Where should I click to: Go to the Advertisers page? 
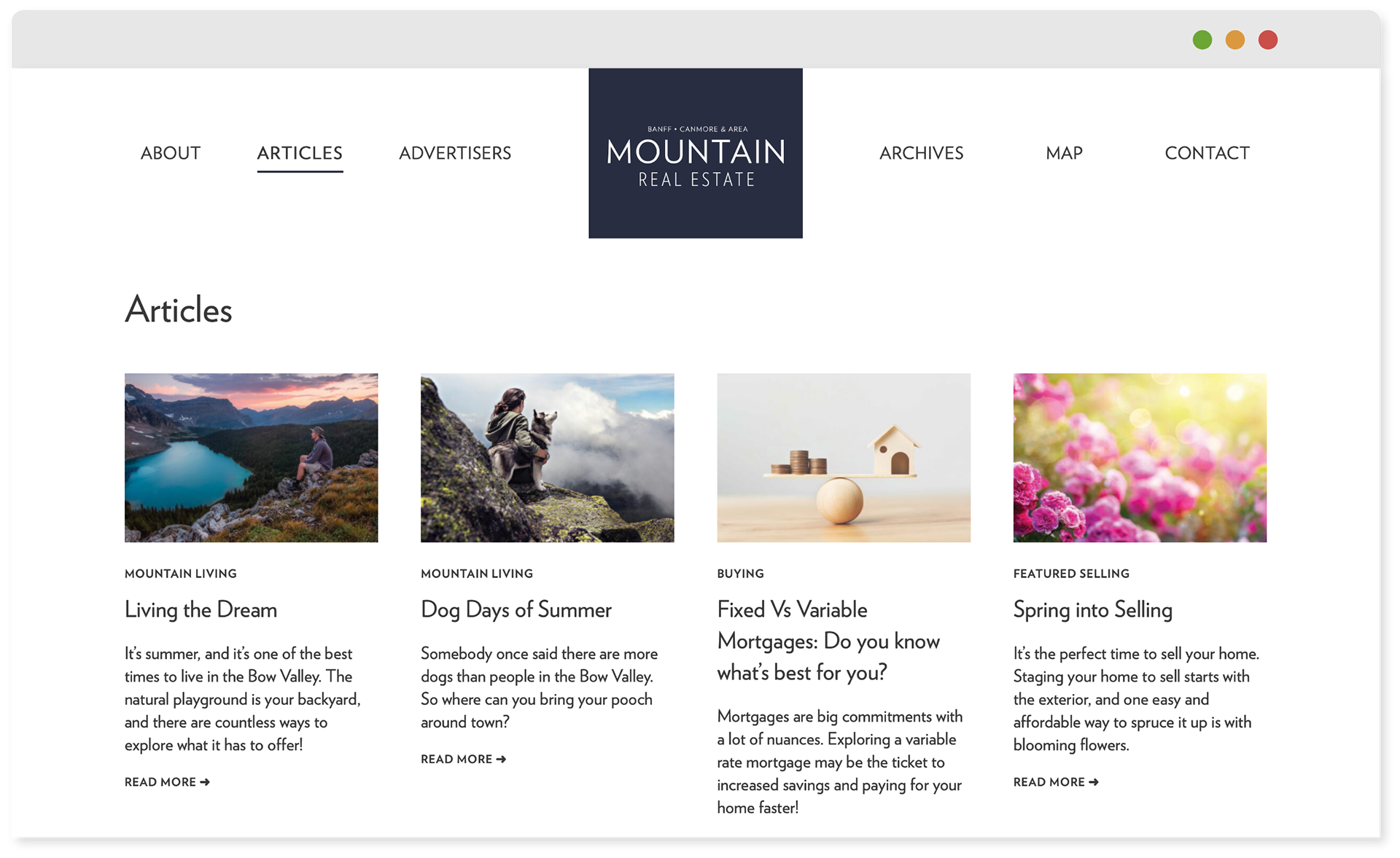click(455, 153)
